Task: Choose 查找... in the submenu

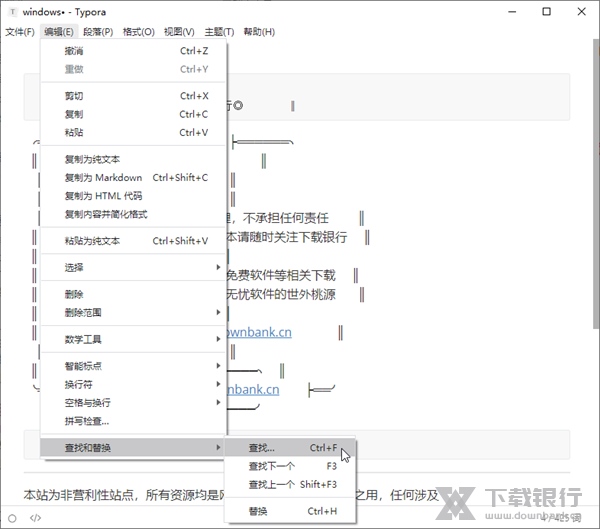Action: 268,448
